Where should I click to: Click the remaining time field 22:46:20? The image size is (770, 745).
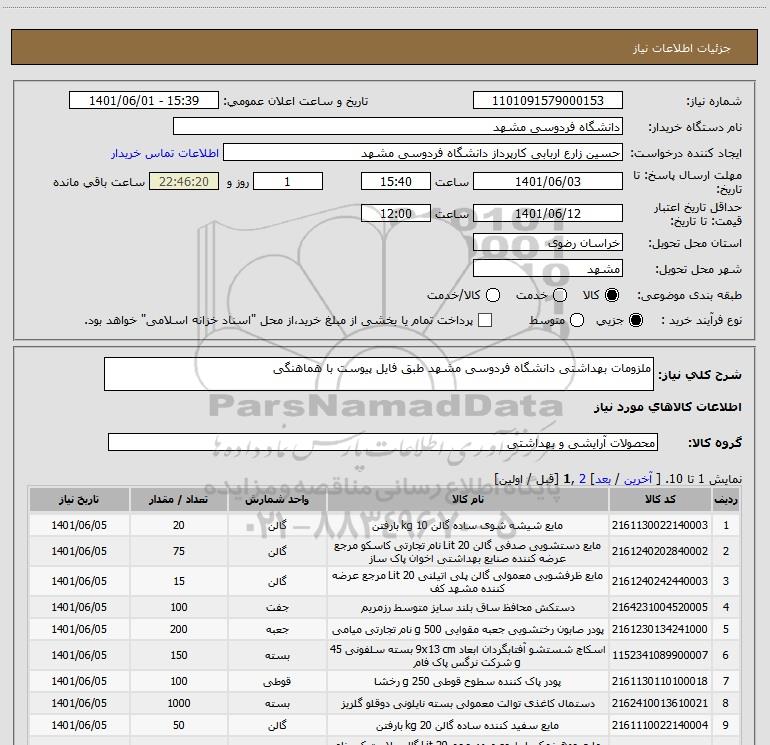pyautogui.click(x=184, y=182)
